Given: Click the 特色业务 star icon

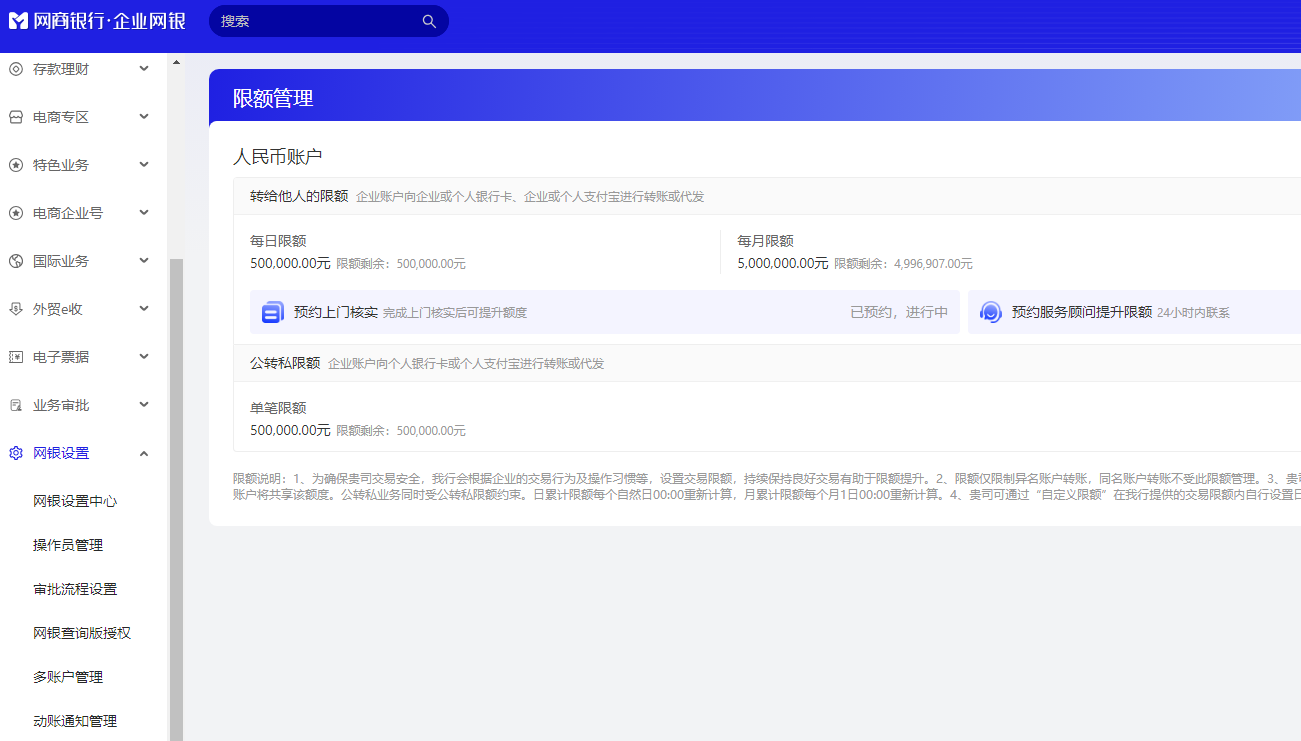Looking at the screenshot, I should [x=16, y=165].
